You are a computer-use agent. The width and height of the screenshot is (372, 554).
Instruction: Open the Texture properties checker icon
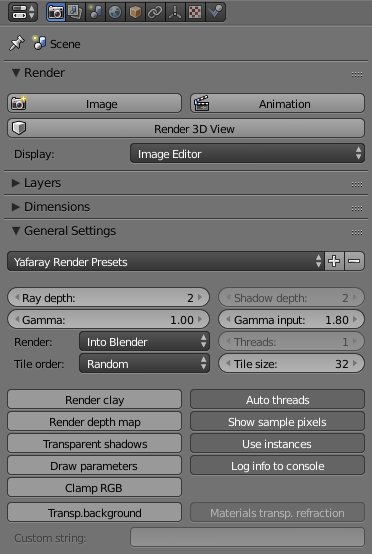coord(195,12)
